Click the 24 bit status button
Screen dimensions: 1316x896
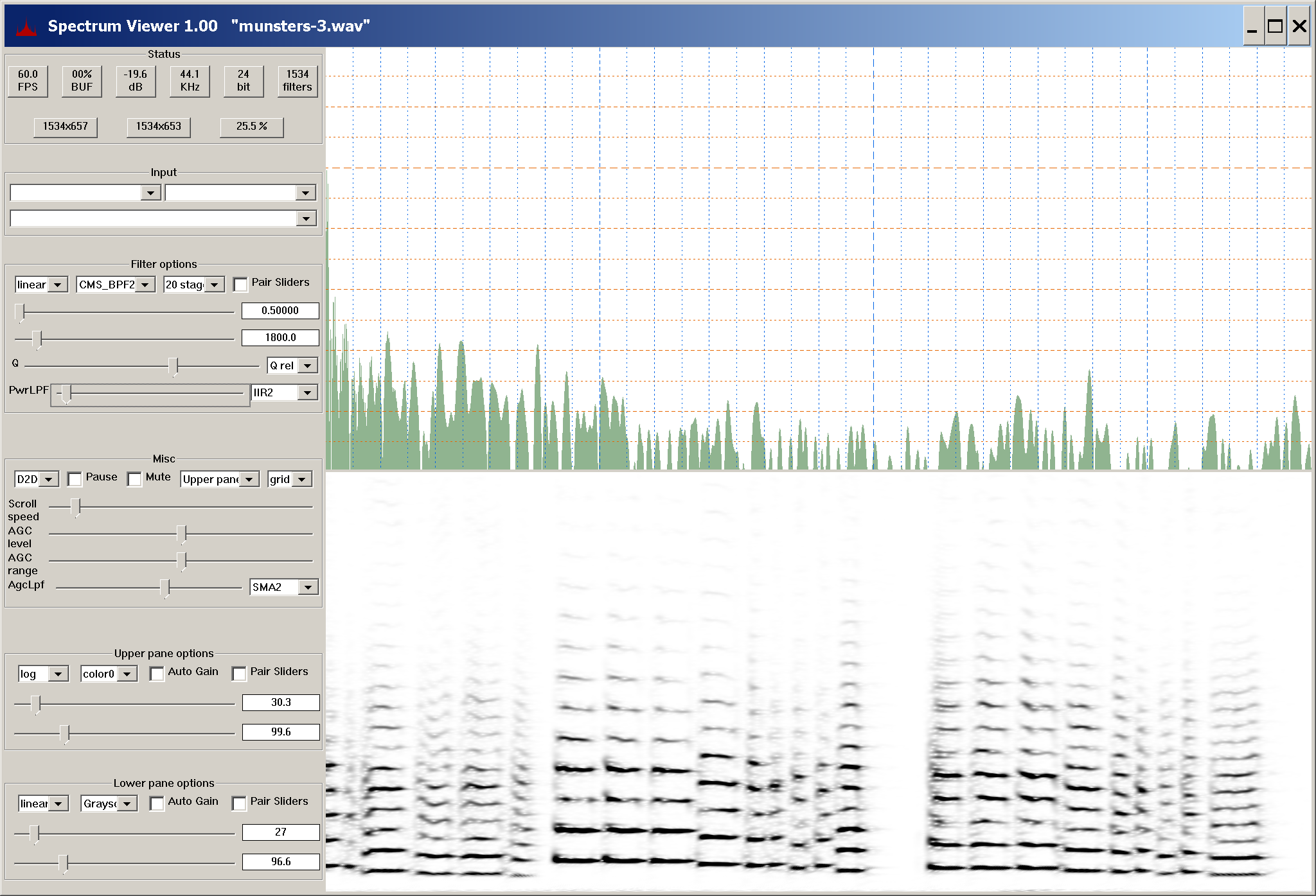click(244, 81)
